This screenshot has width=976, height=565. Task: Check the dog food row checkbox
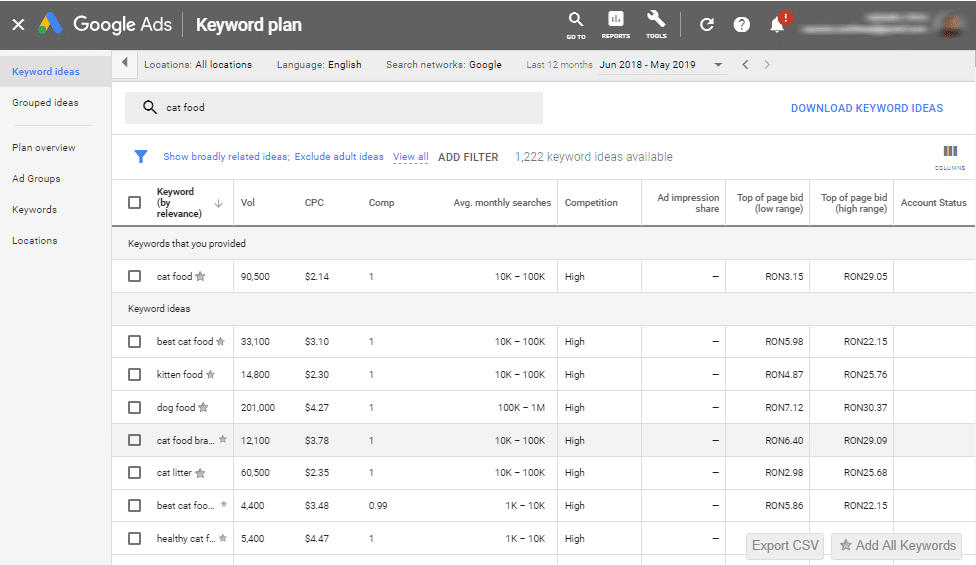point(134,407)
